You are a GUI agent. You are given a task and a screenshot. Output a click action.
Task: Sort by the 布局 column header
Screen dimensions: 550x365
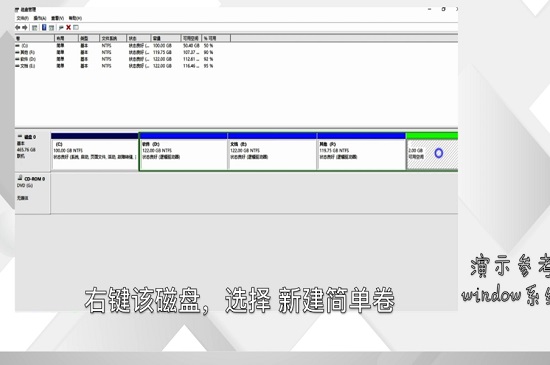pos(66,38)
